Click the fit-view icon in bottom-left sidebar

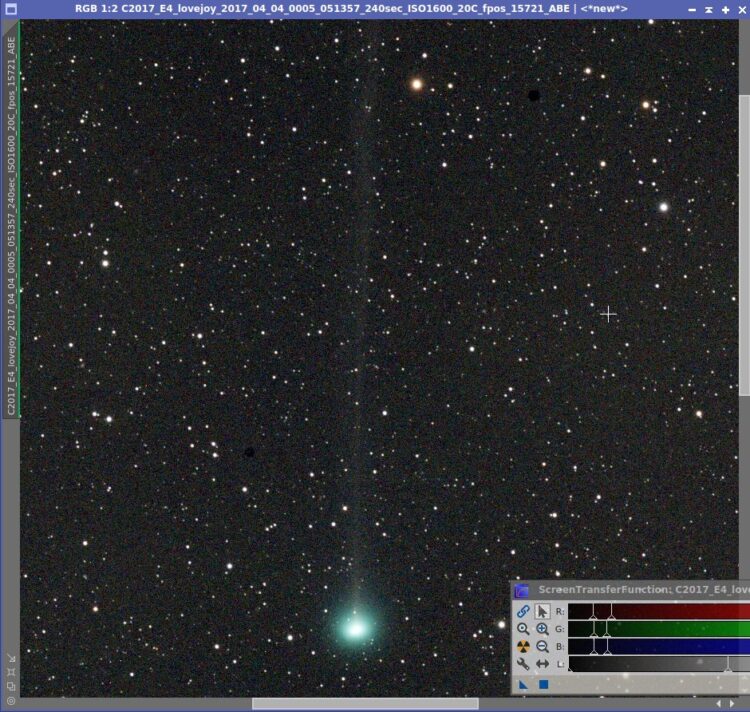click(x=11, y=672)
